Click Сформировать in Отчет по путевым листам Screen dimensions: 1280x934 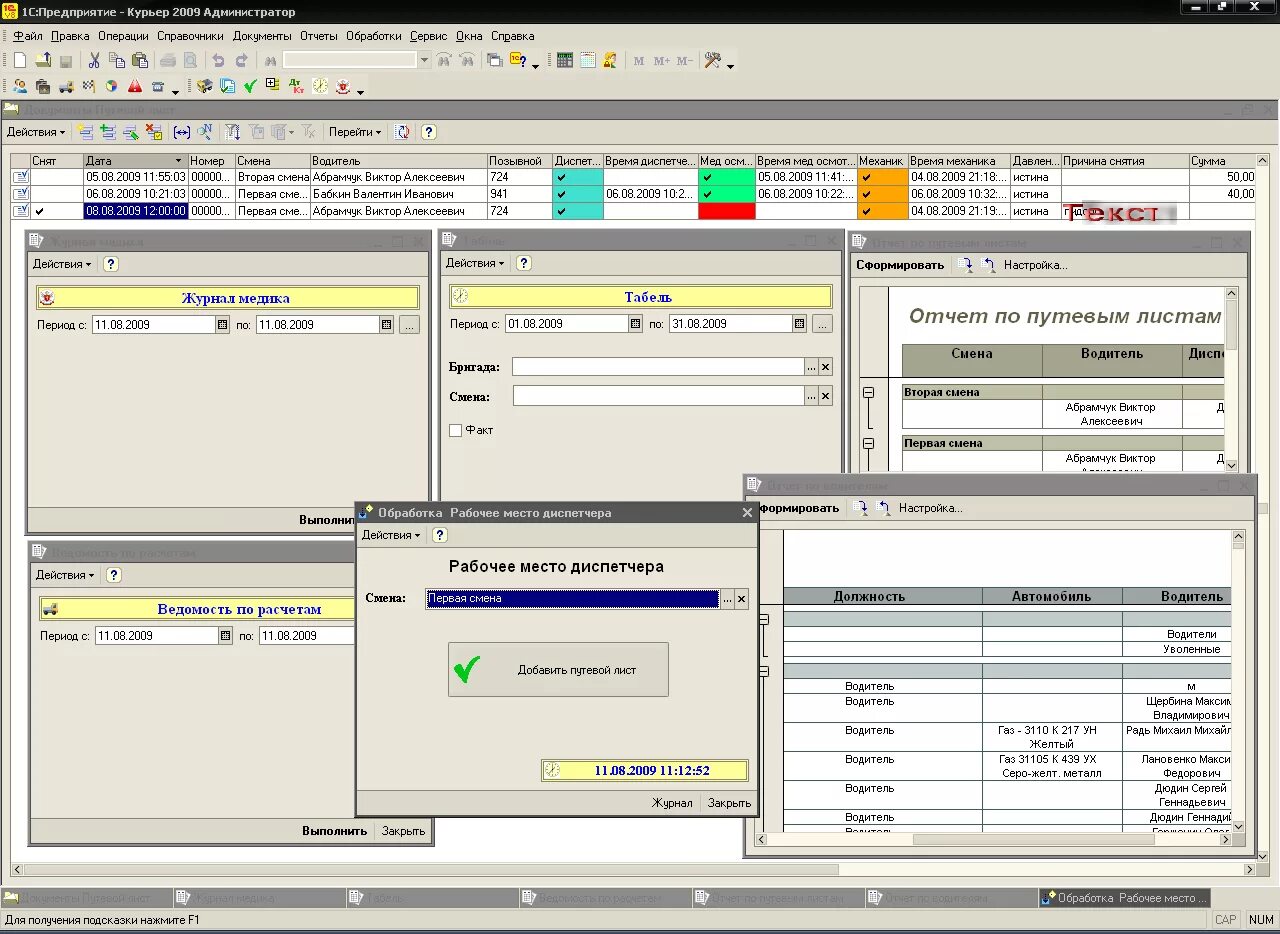pyautogui.click(x=900, y=265)
